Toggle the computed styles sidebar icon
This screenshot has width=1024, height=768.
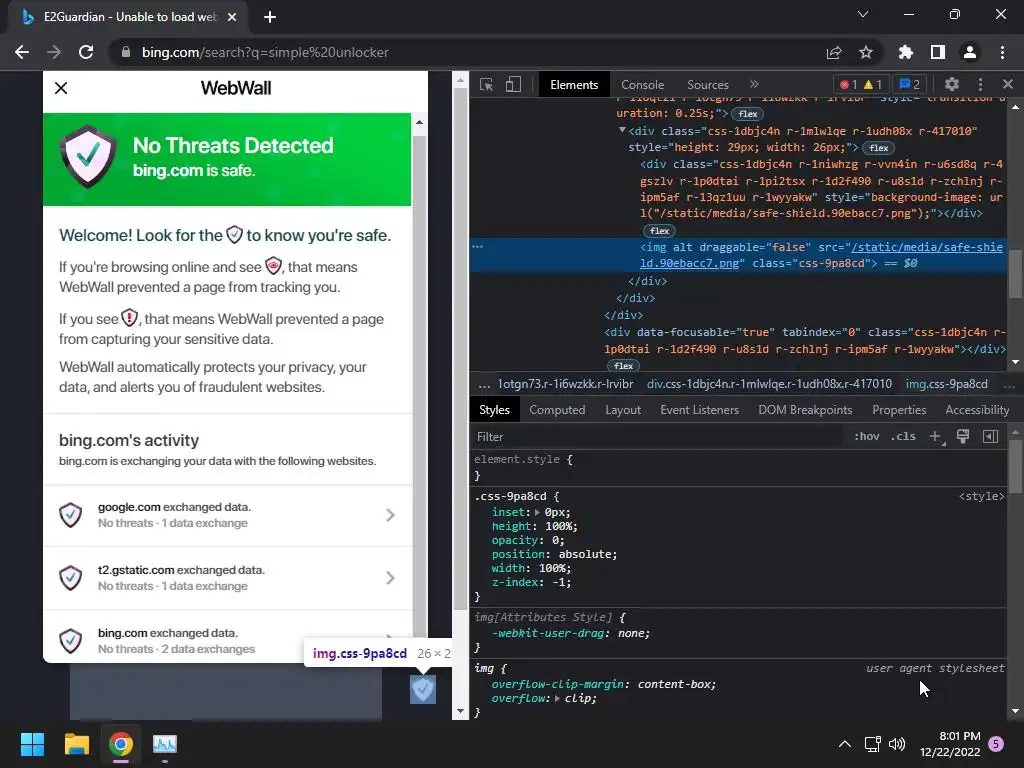[x=990, y=436]
